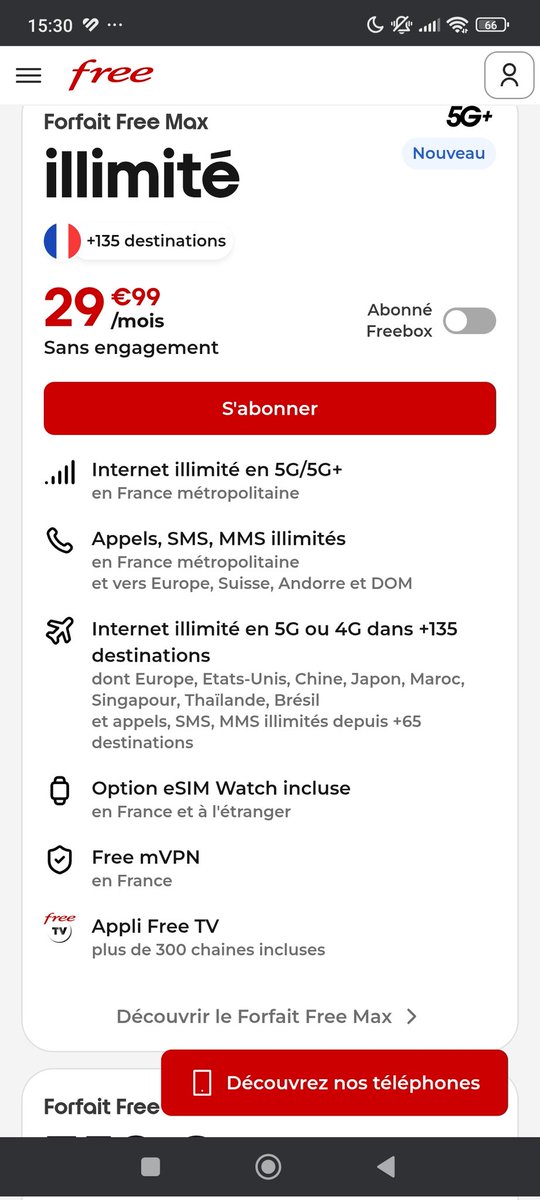The height and width of the screenshot is (1200, 540).
Task: Tap the phone calls icon
Action: coord(60,541)
